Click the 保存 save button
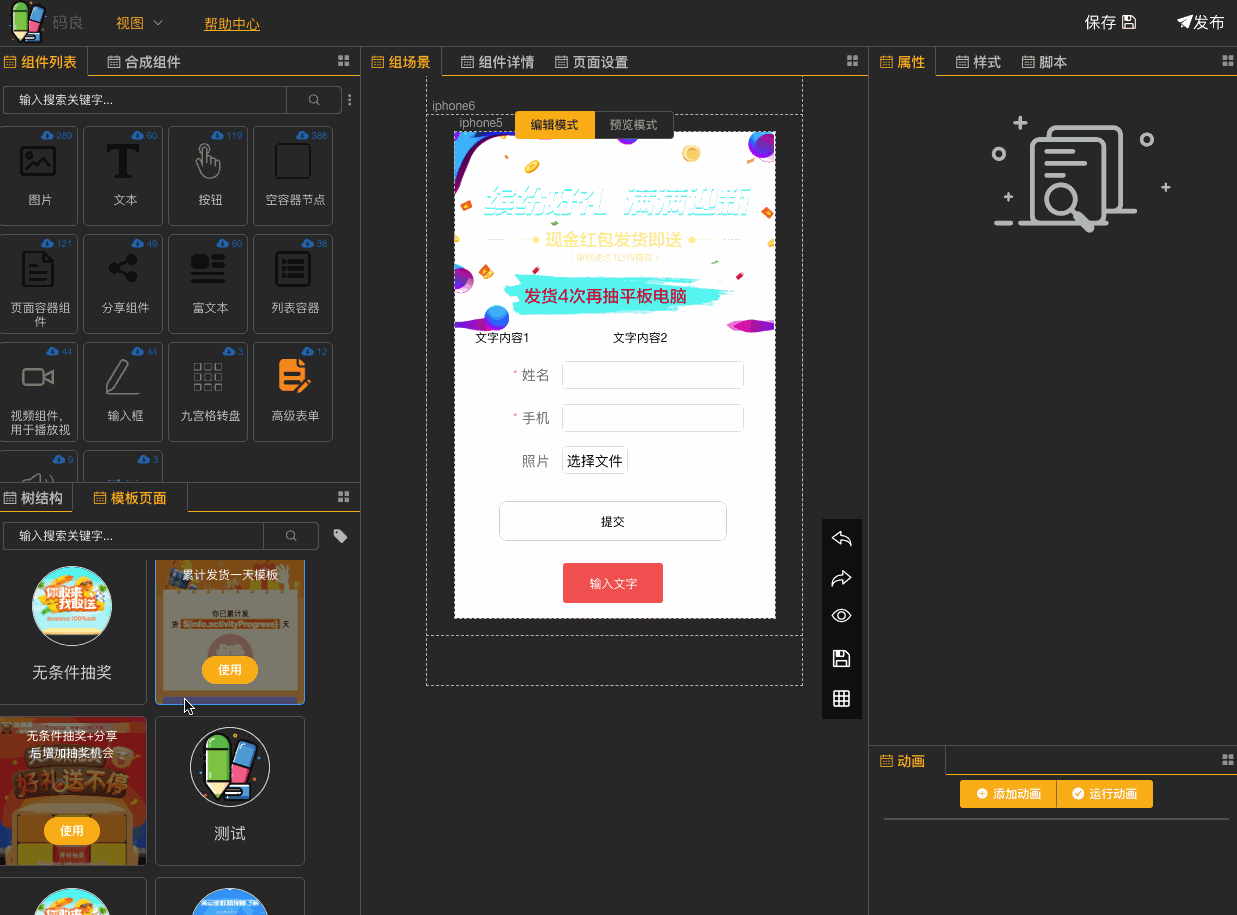The image size is (1237, 915). [1110, 22]
